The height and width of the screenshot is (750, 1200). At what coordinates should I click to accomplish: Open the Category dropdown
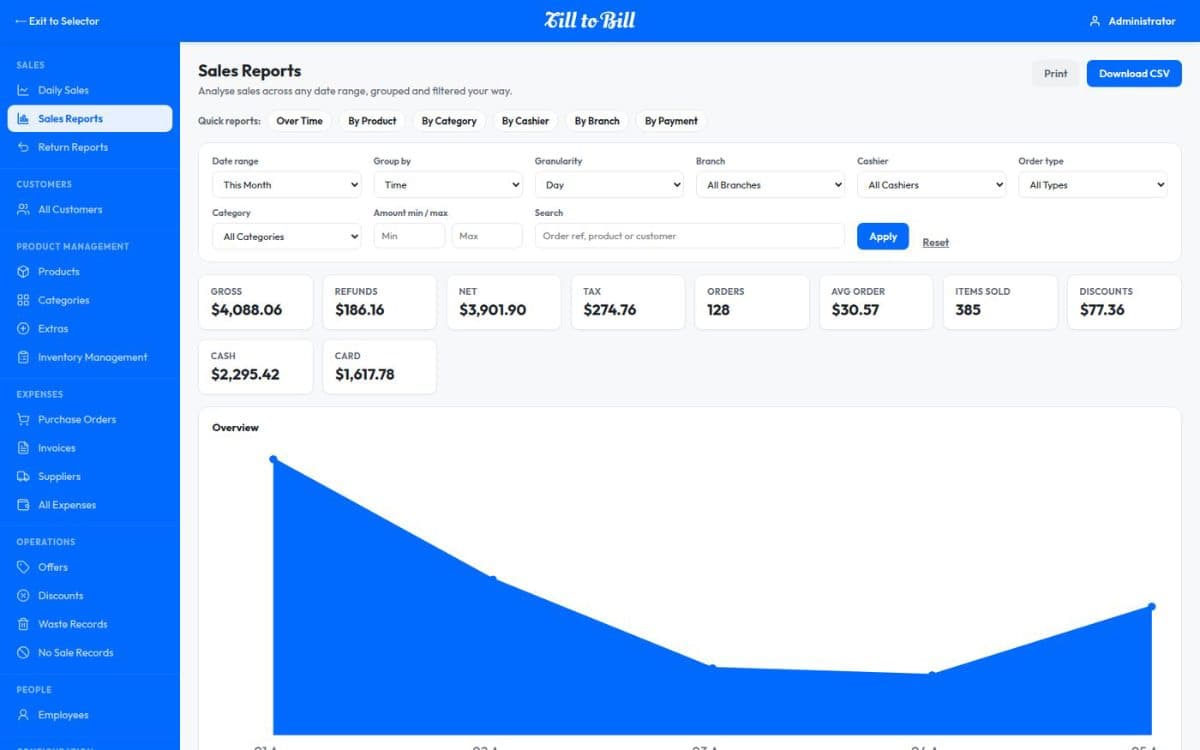coord(286,237)
